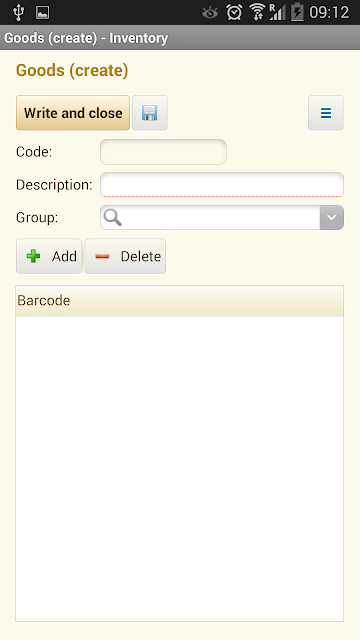Tap the eye smart-stay status icon
The height and width of the screenshot is (640, 360).
point(210,13)
